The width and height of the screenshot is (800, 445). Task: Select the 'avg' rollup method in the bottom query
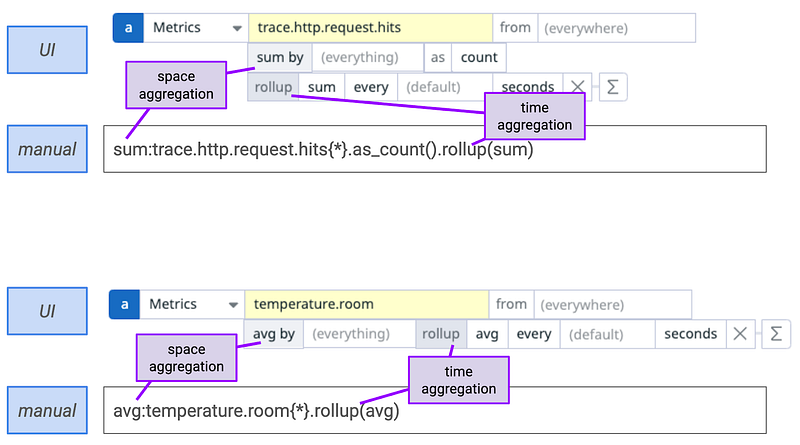click(x=487, y=334)
